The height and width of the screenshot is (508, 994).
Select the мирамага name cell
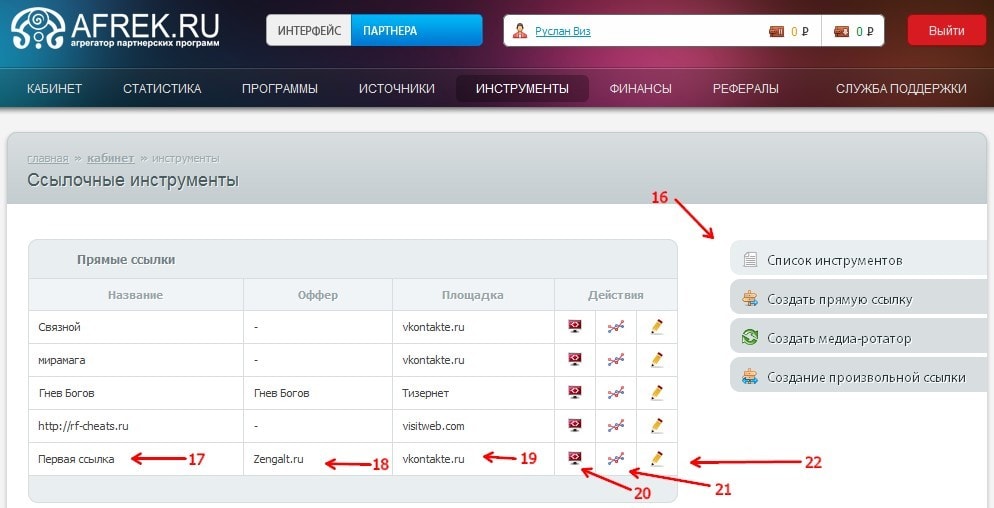[x=136, y=360]
